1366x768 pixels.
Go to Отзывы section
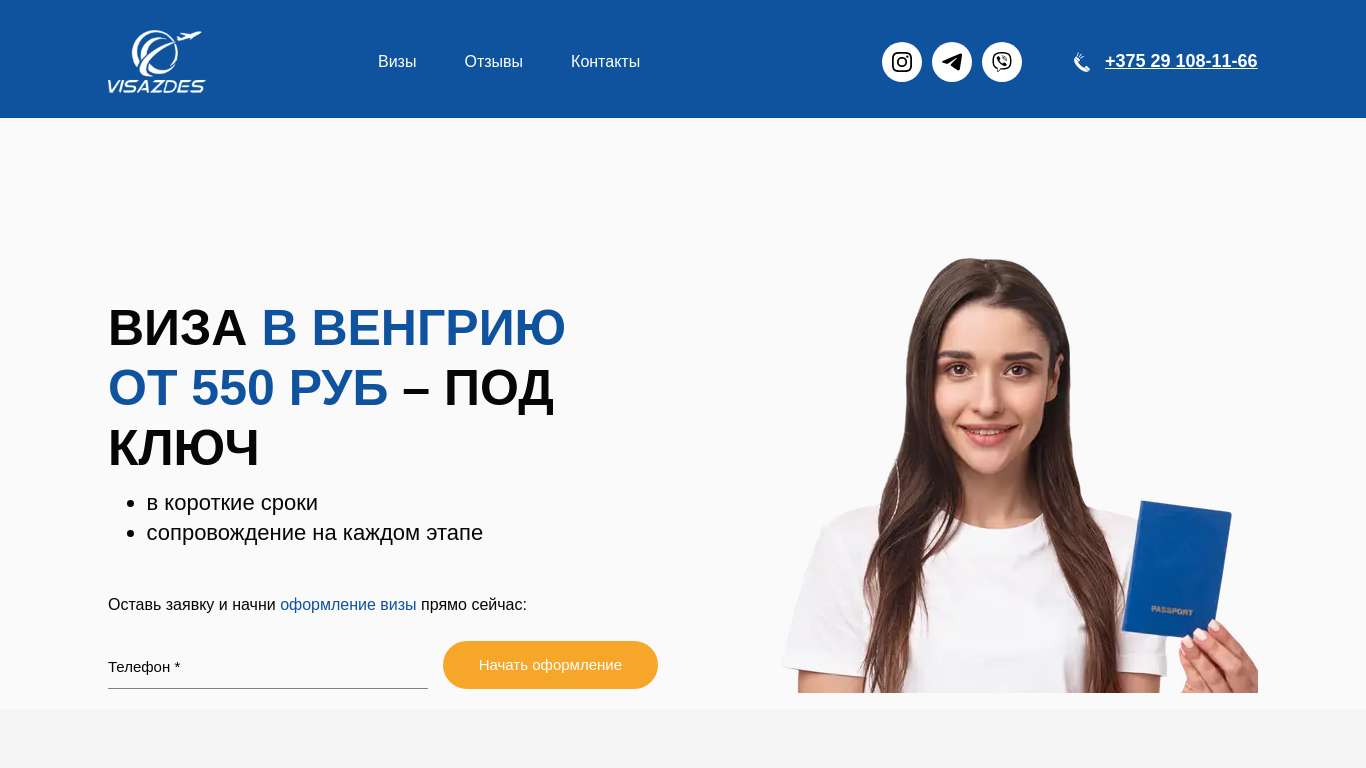tap(494, 62)
